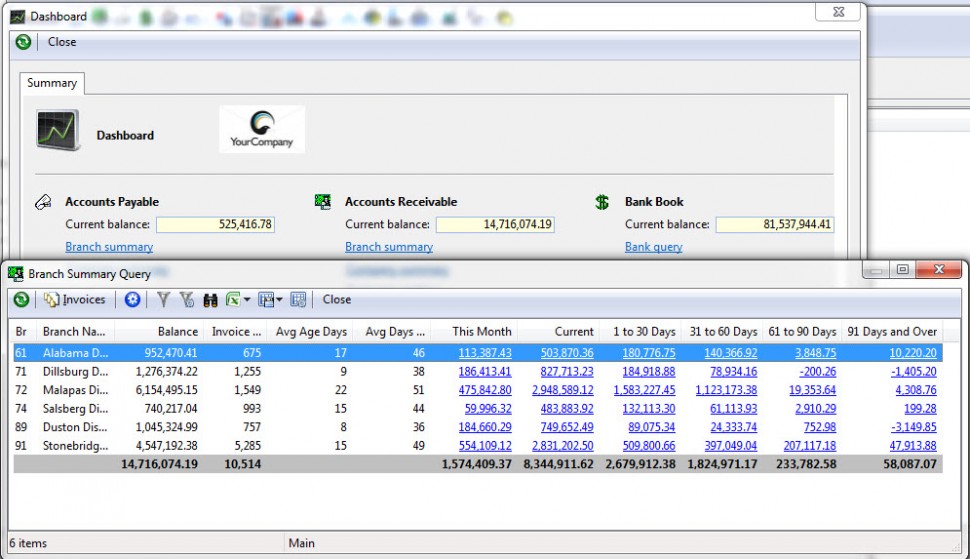970x559 pixels.
Task: Close the Branch Summary Query via toolbar Close
Action: click(337, 299)
